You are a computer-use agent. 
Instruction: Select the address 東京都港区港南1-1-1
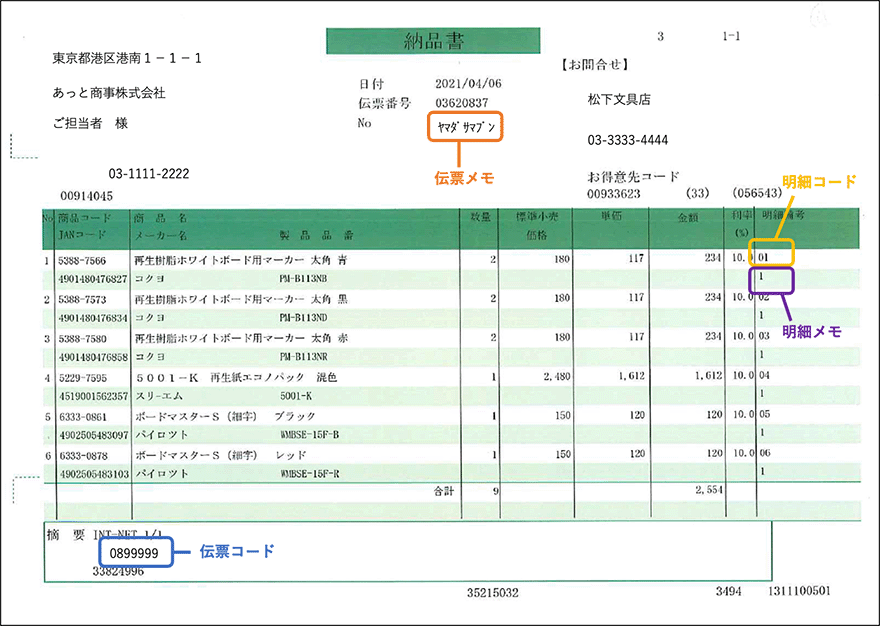(x=127, y=58)
